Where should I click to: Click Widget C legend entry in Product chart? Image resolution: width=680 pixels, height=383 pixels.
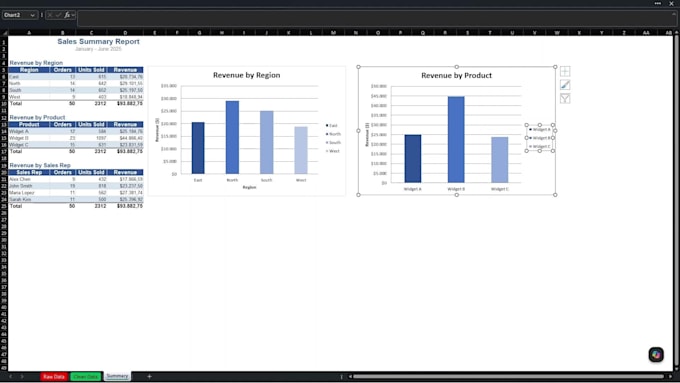pyautogui.click(x=539, y=147)
